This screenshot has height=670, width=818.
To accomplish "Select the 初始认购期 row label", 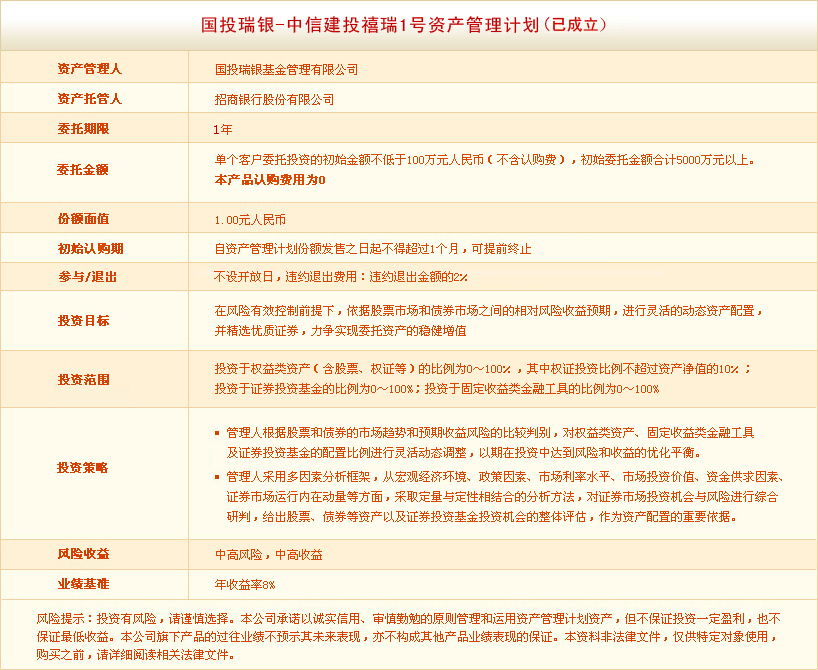I will point(89,248).
